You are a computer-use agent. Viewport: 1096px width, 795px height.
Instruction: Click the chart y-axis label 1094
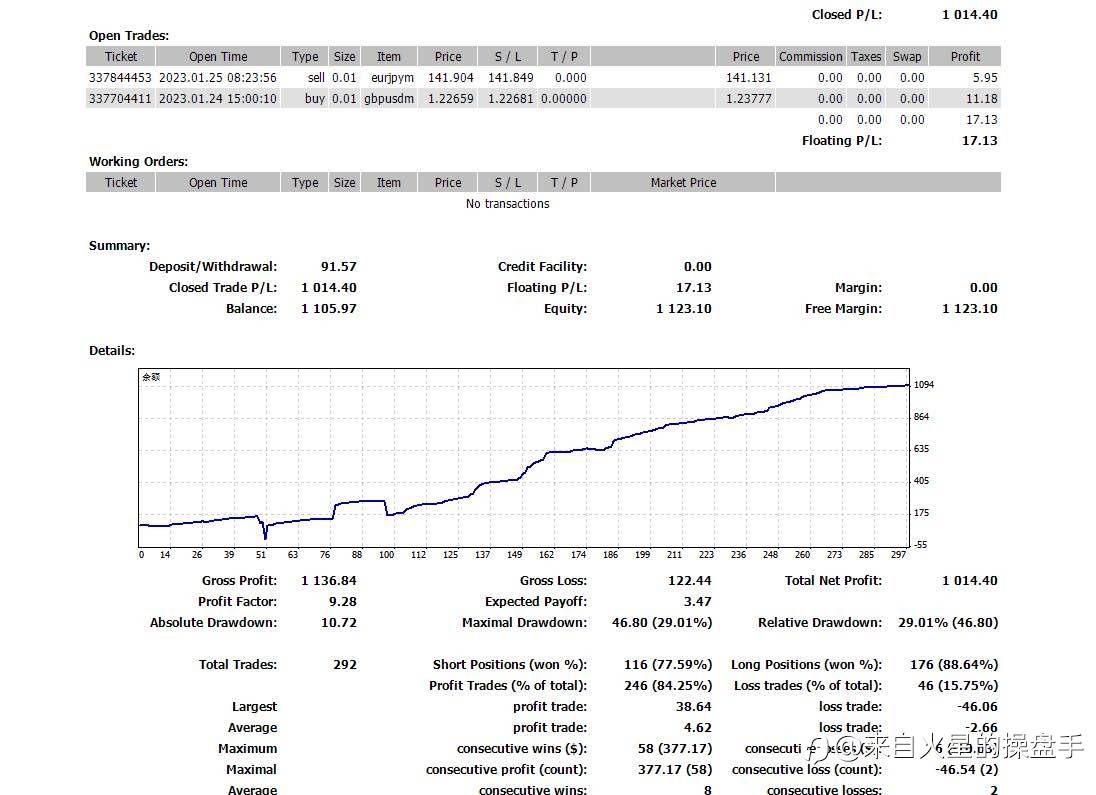(923, 385)
